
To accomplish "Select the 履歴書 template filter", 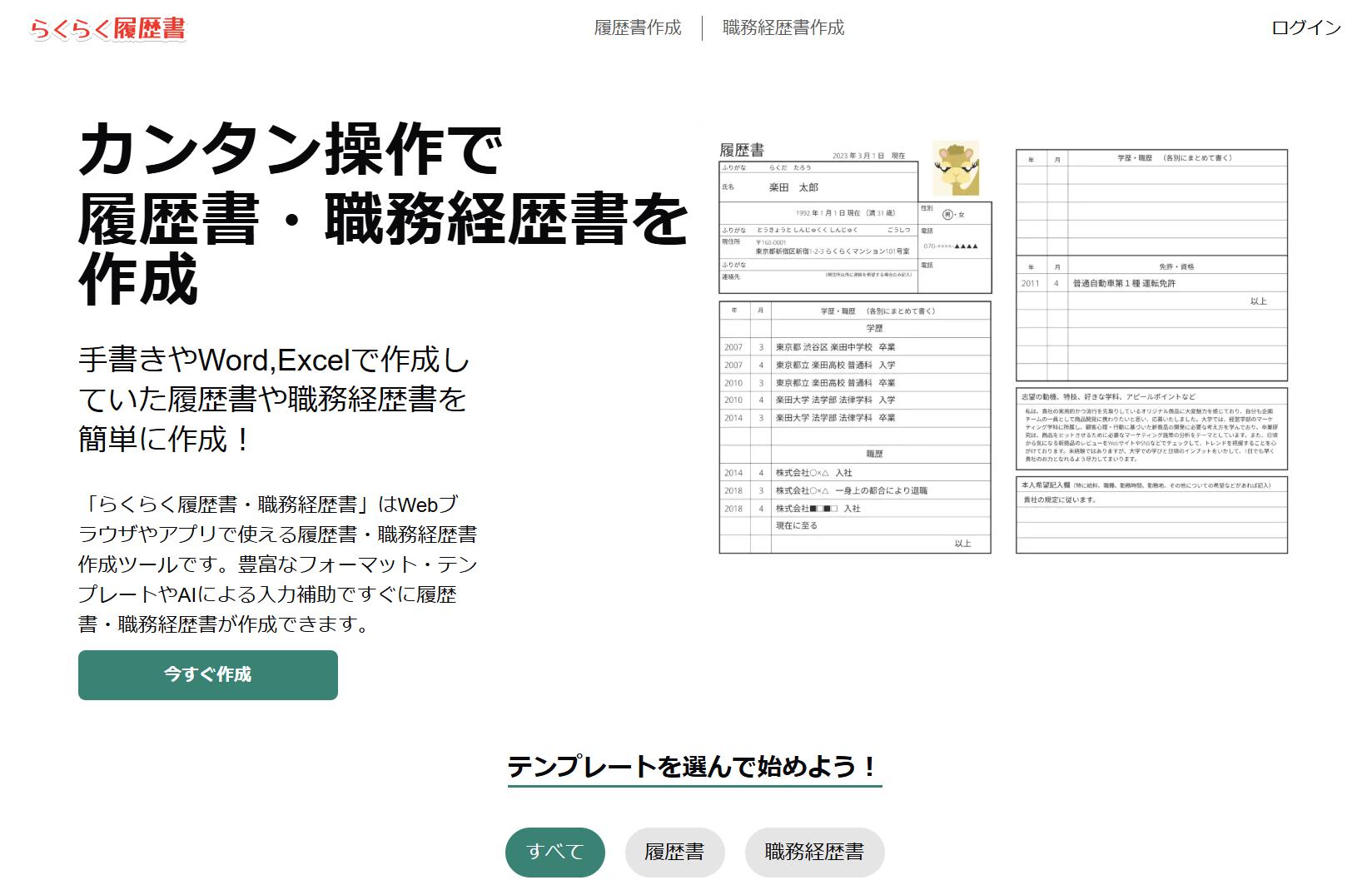I will pos(674,852).
